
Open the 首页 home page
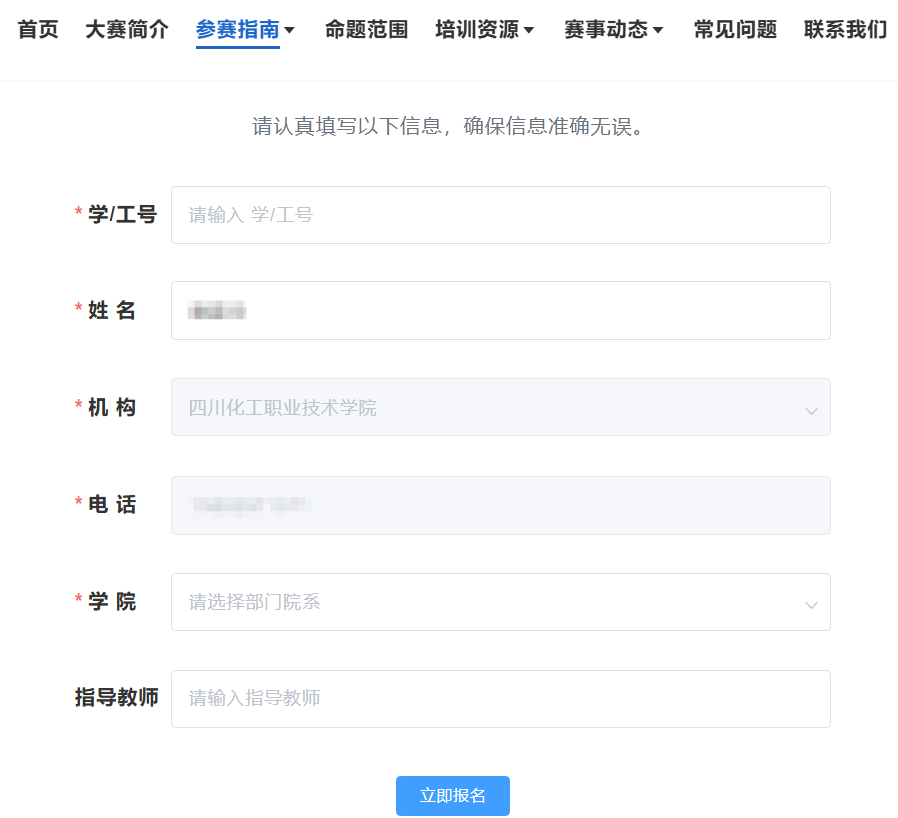[x=38, y=30]
